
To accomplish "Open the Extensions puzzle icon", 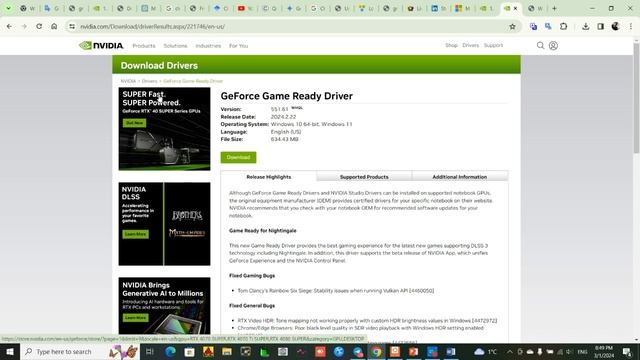I will [x=563, y=27].
